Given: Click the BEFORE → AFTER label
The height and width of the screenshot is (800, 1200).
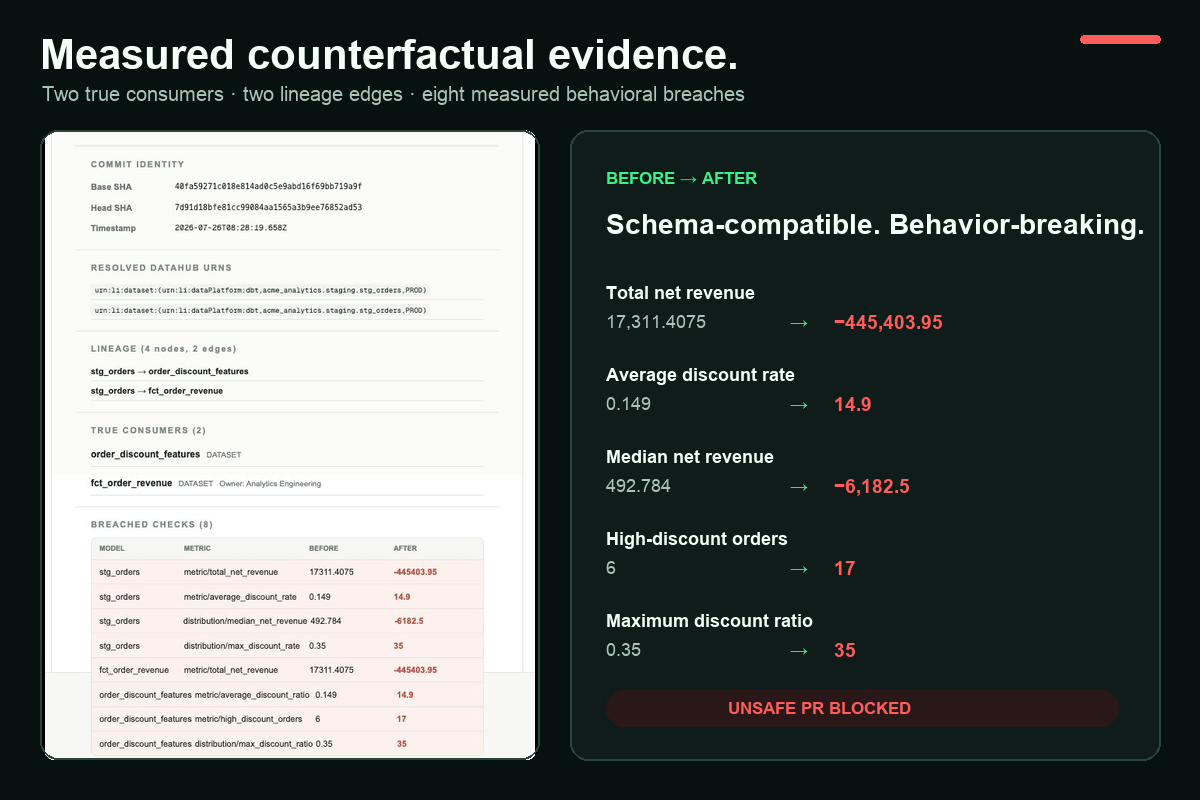Looking at the screenshot, I should click(x=681, y=179).
